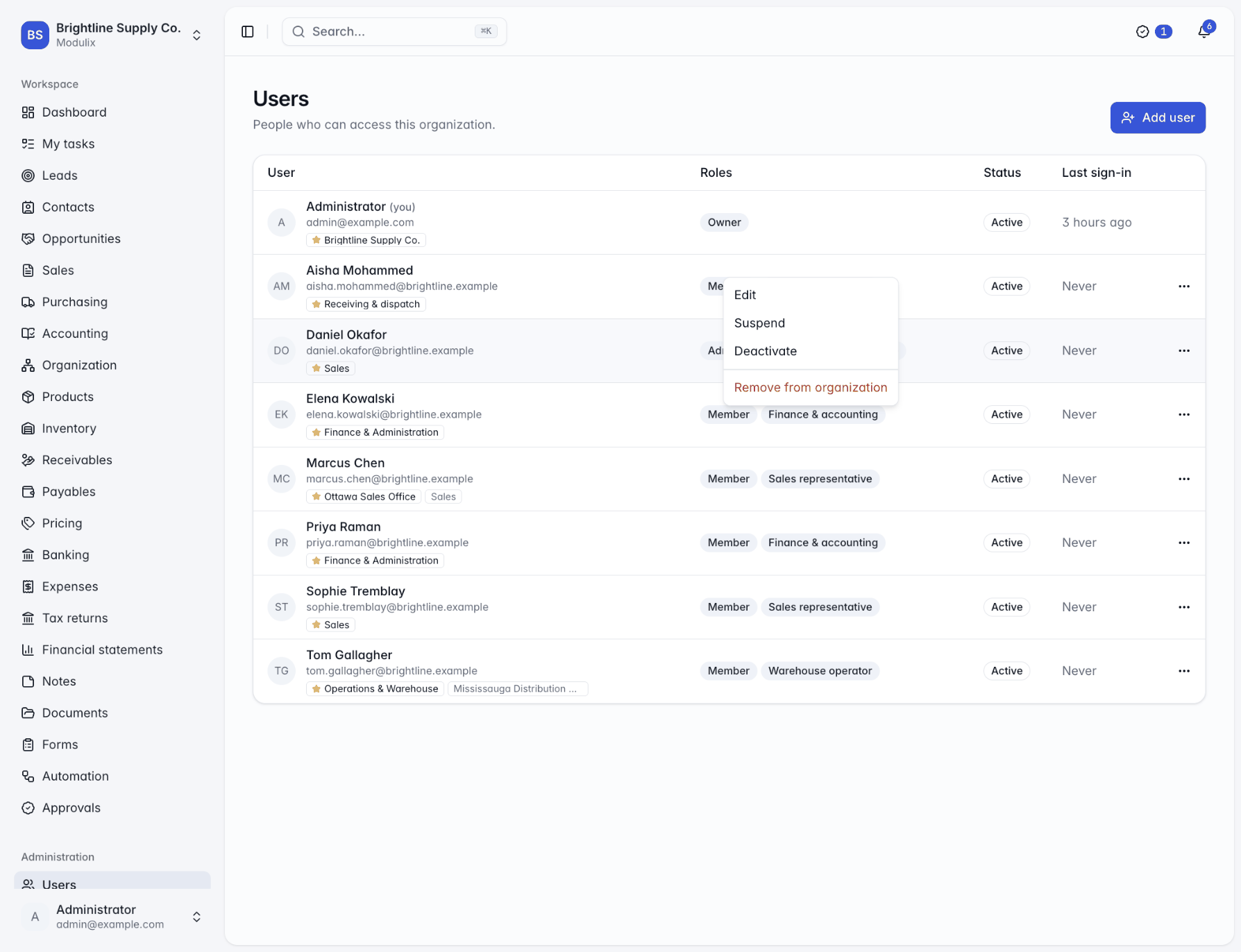Choose Suspend in the context menu
Viewport: 1241px width, 952px height.
[811, 323]
